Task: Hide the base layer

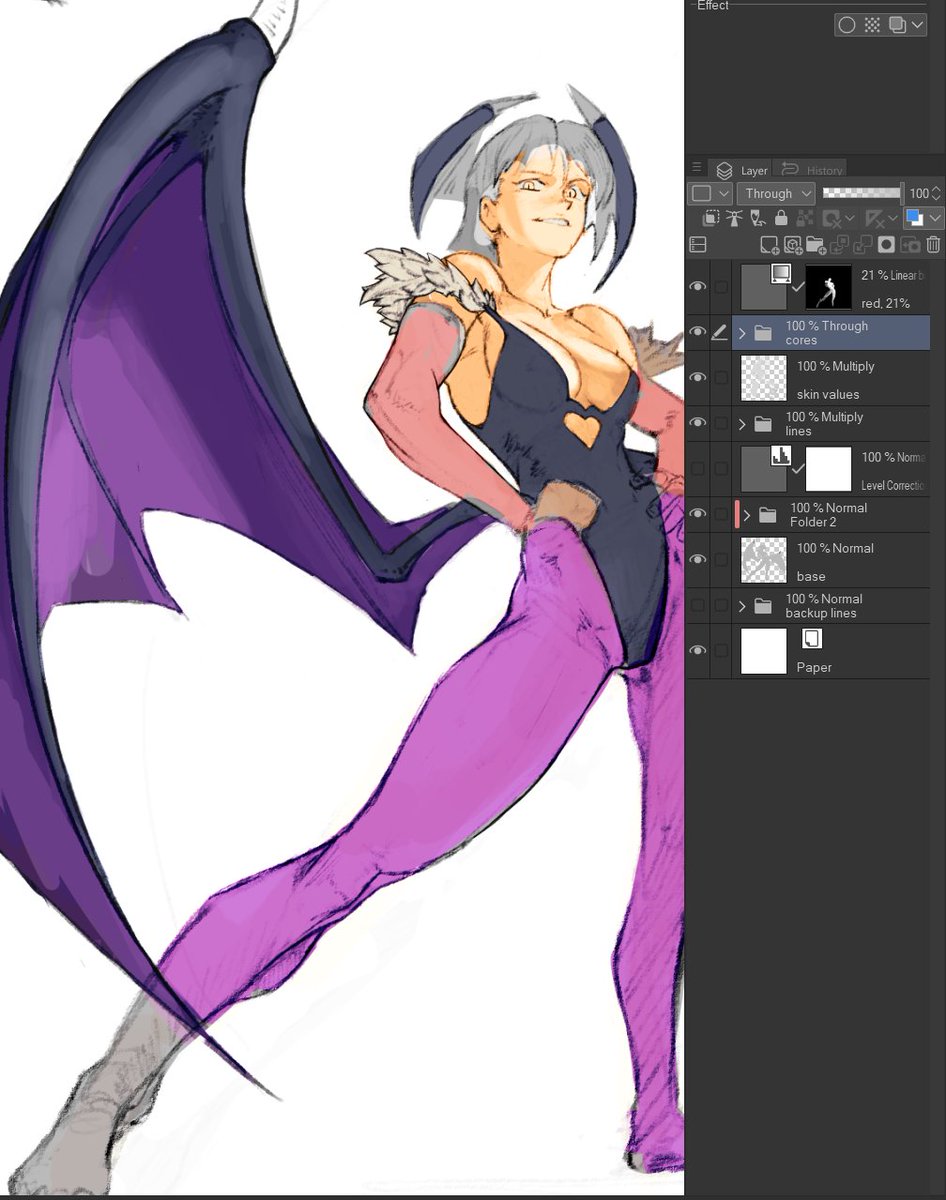Action: tap(698, 560)
